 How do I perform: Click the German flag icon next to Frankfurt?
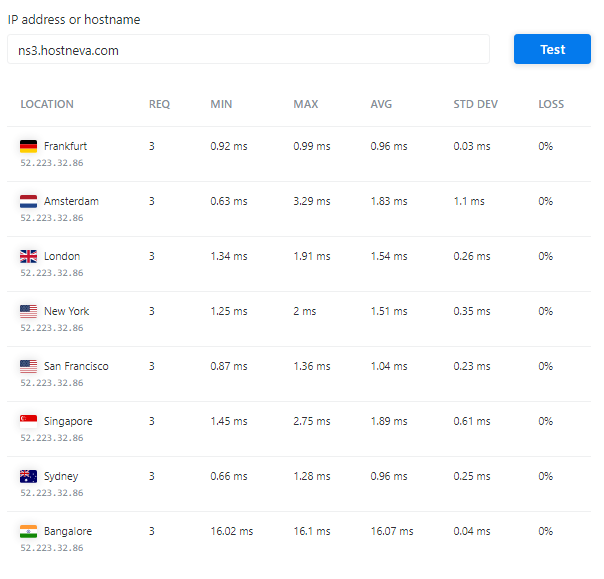[x=29, y=146]
